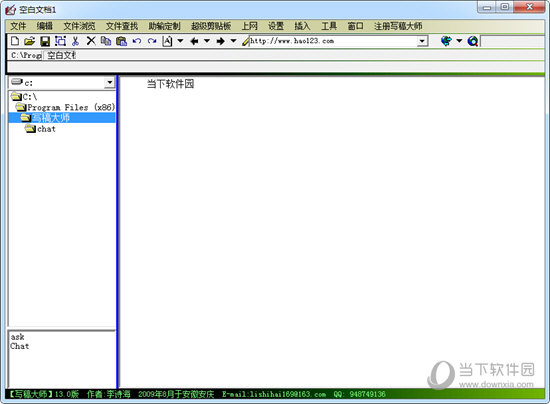The height and width of the screenshot is (404, 550).
Task: Open the Back history dropdown arrow
Action: click(x=207, y=41)
